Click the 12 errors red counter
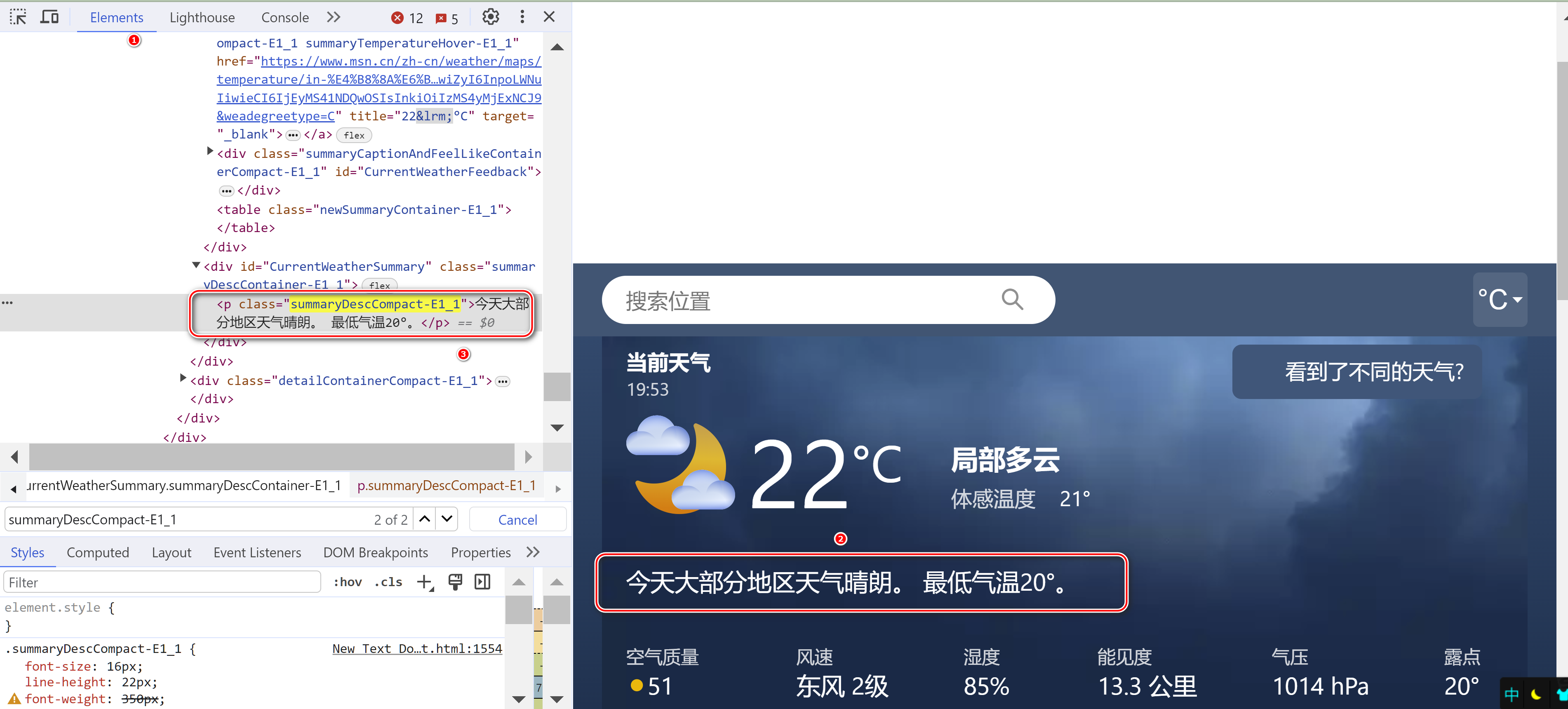 tap(408, 18)
